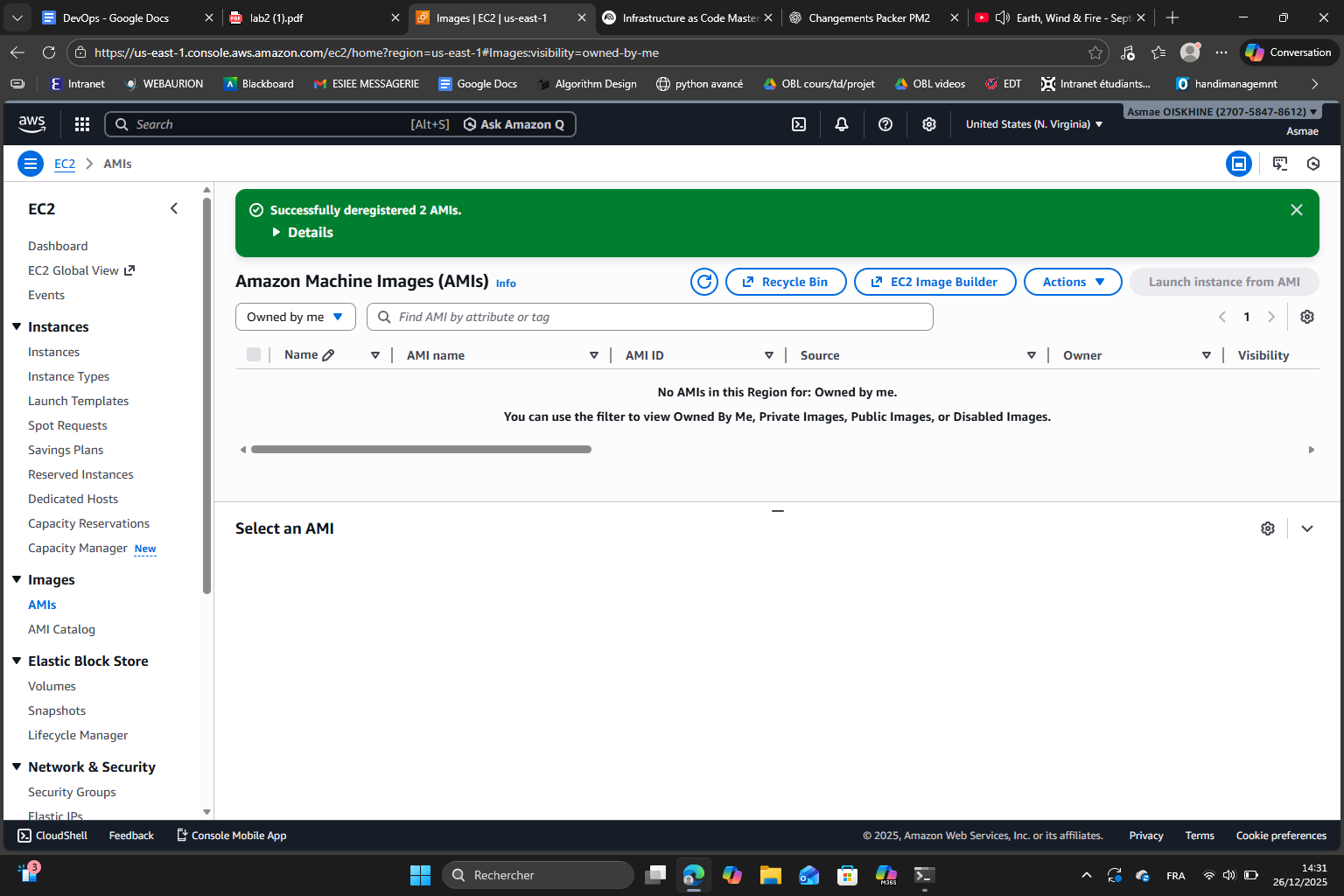Open CloudShell from the top navigation bar
The image size is (1344, 896).
[x=798, y=123]
